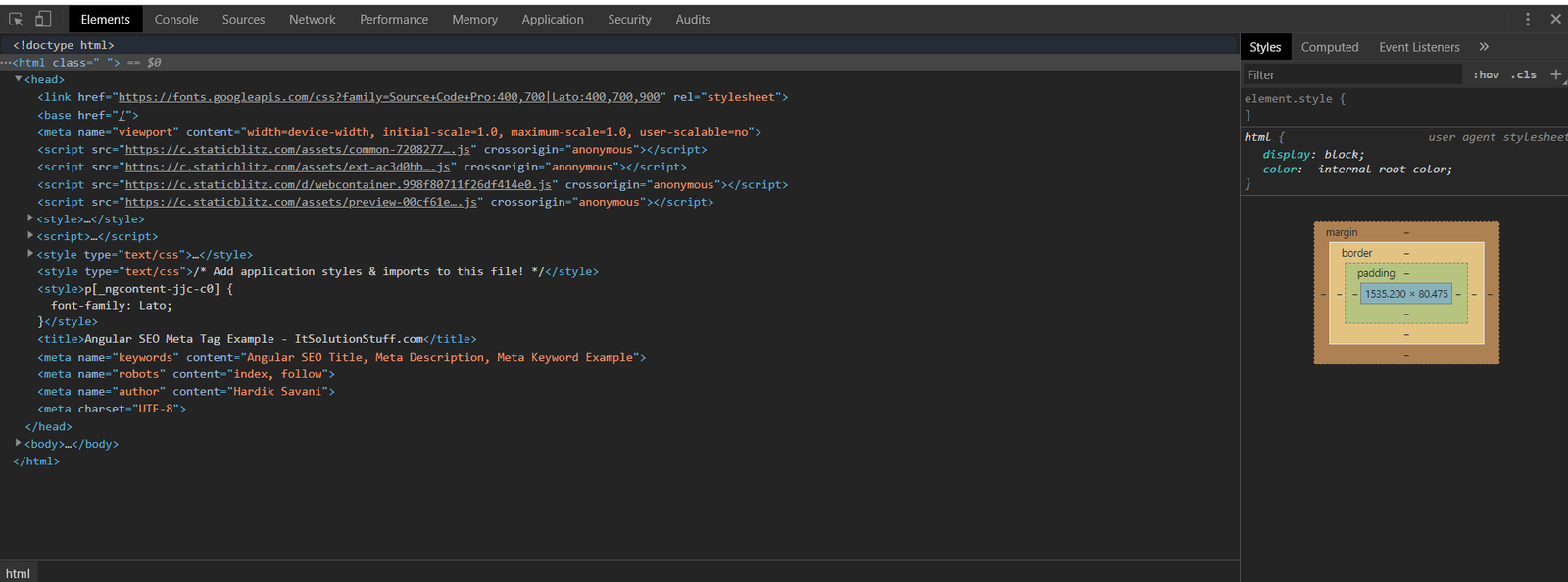Toggle the :hov element state panel
Image resolution: width=1568 pixels, height=582 pixels.
pyautogui.click(x=1486, y=75)
